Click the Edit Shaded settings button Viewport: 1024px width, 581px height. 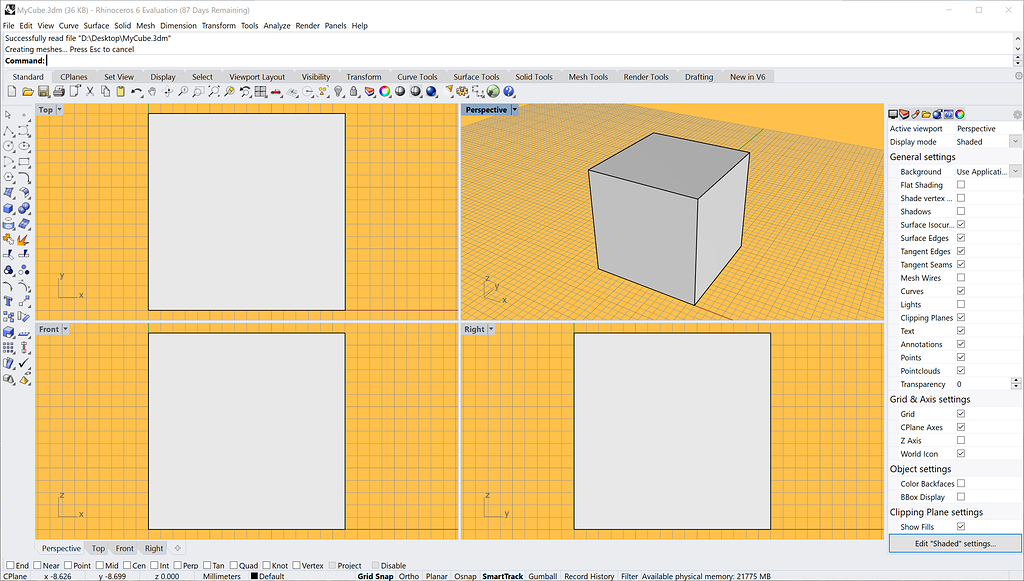954,543
